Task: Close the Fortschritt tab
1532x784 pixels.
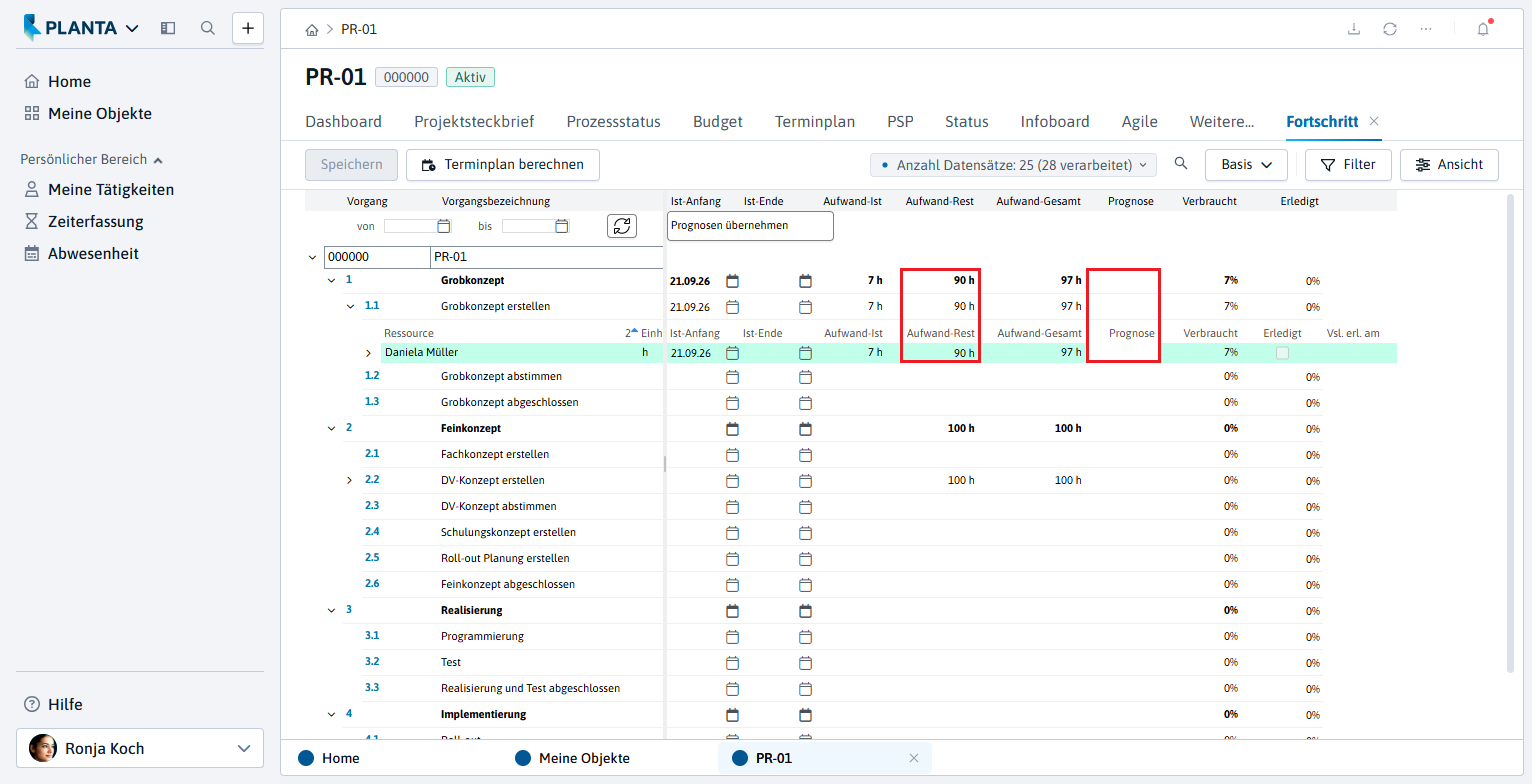Action: coord(1374,121)
